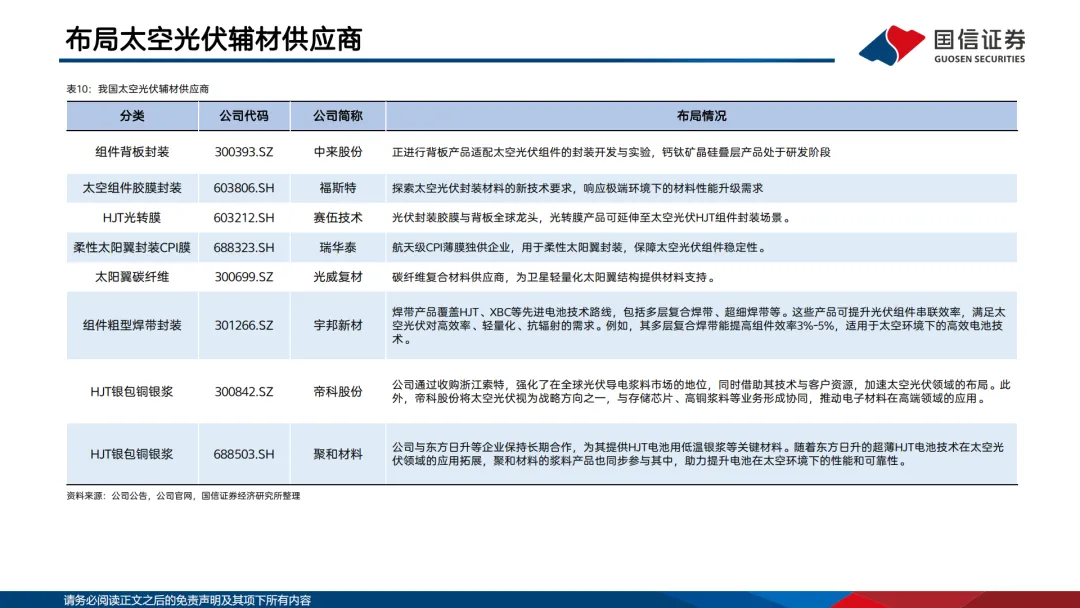Click the GUOSEN SECURITIES English wordmark
Screen dimensions: 1080x608
pos(979,59)
